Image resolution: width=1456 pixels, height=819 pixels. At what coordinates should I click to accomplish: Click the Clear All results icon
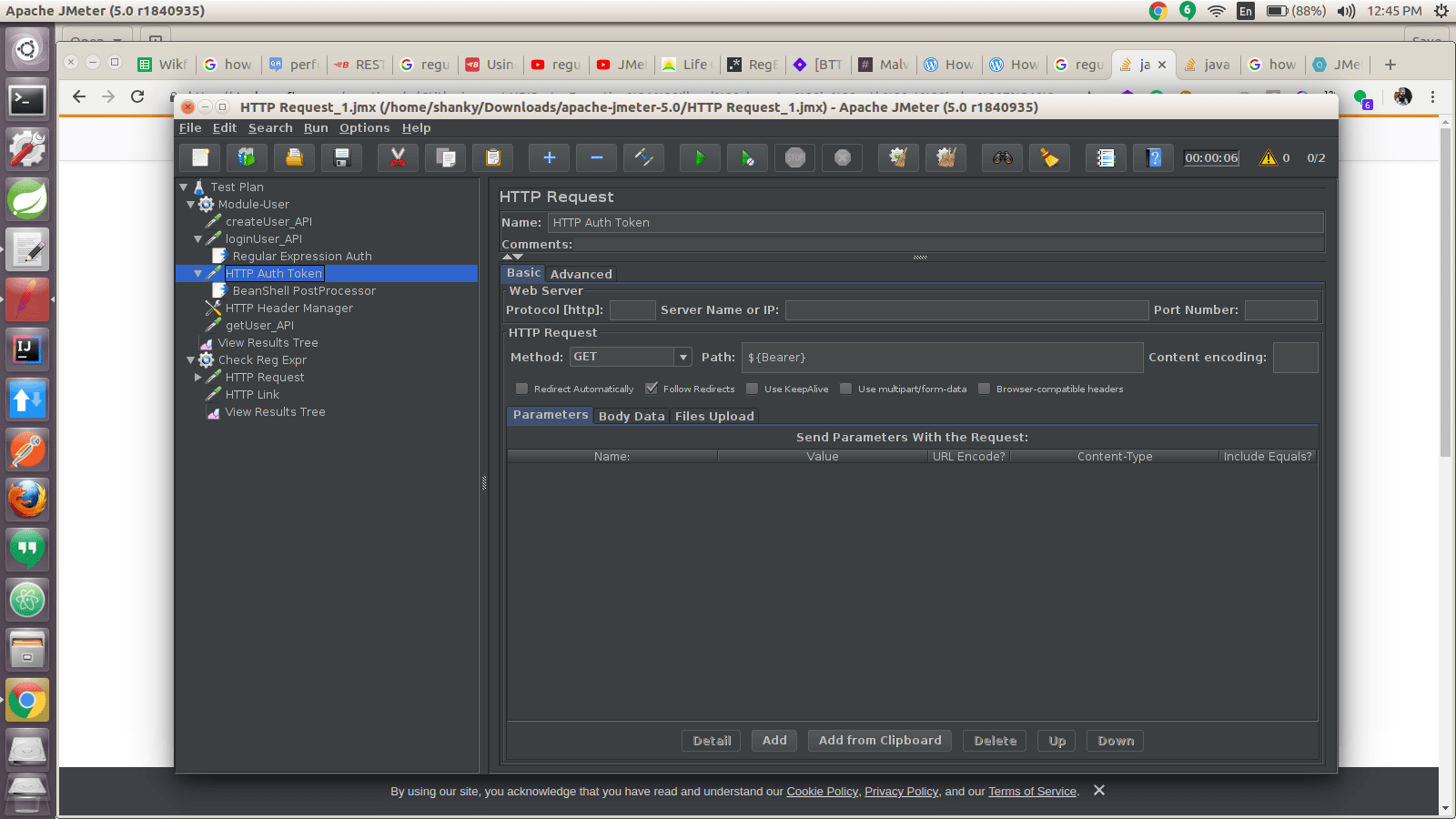[x=946, y=157]
